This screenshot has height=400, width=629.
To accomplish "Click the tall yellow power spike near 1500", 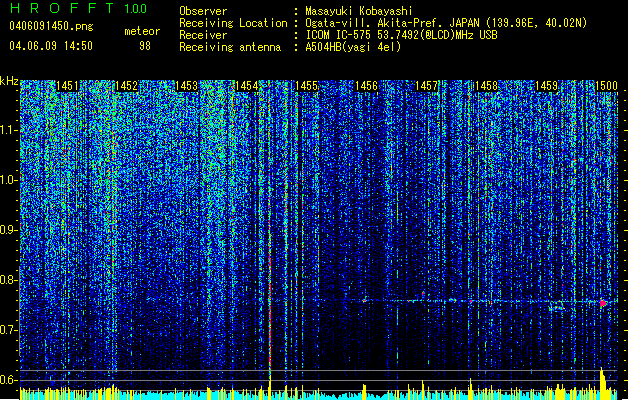I will pyautogui.click(x=603, y=383).
